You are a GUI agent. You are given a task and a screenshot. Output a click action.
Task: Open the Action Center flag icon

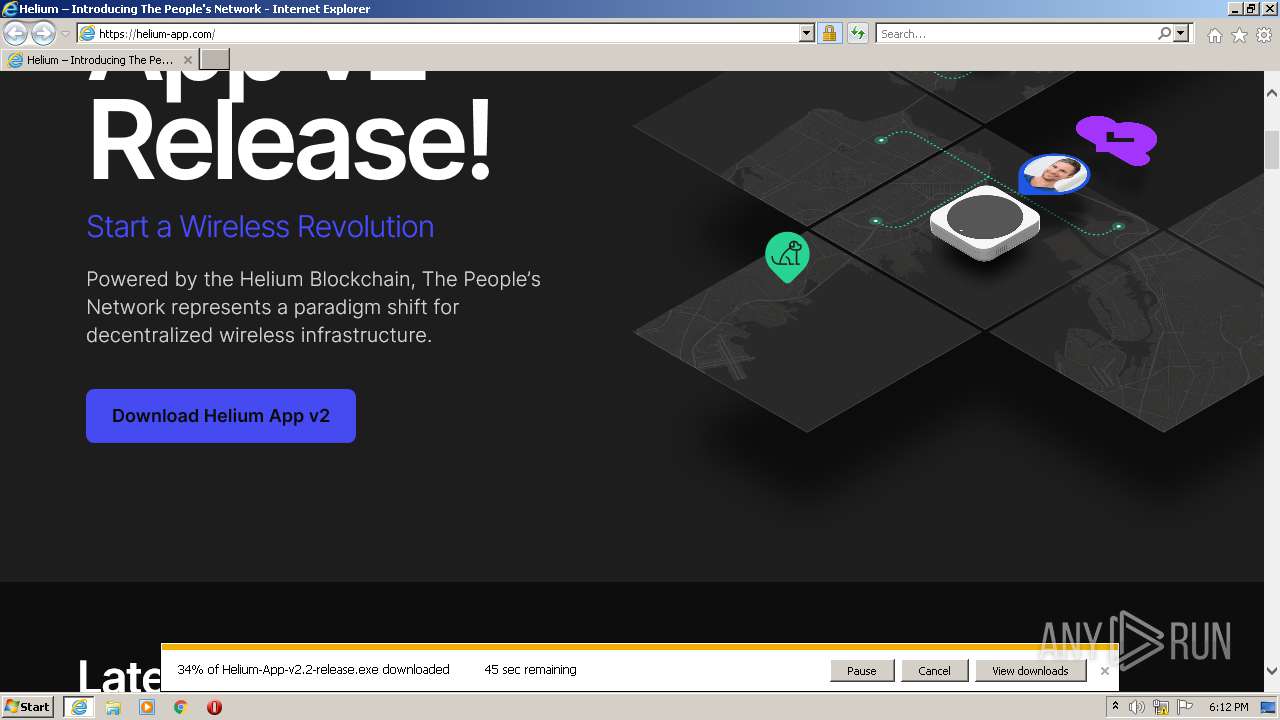[1185, 707]
